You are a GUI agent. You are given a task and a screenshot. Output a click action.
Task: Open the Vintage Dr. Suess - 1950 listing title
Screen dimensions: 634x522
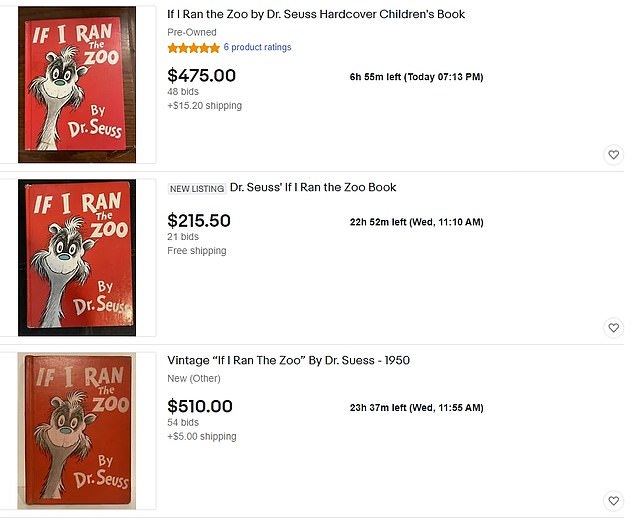click(x=288, y=360)
